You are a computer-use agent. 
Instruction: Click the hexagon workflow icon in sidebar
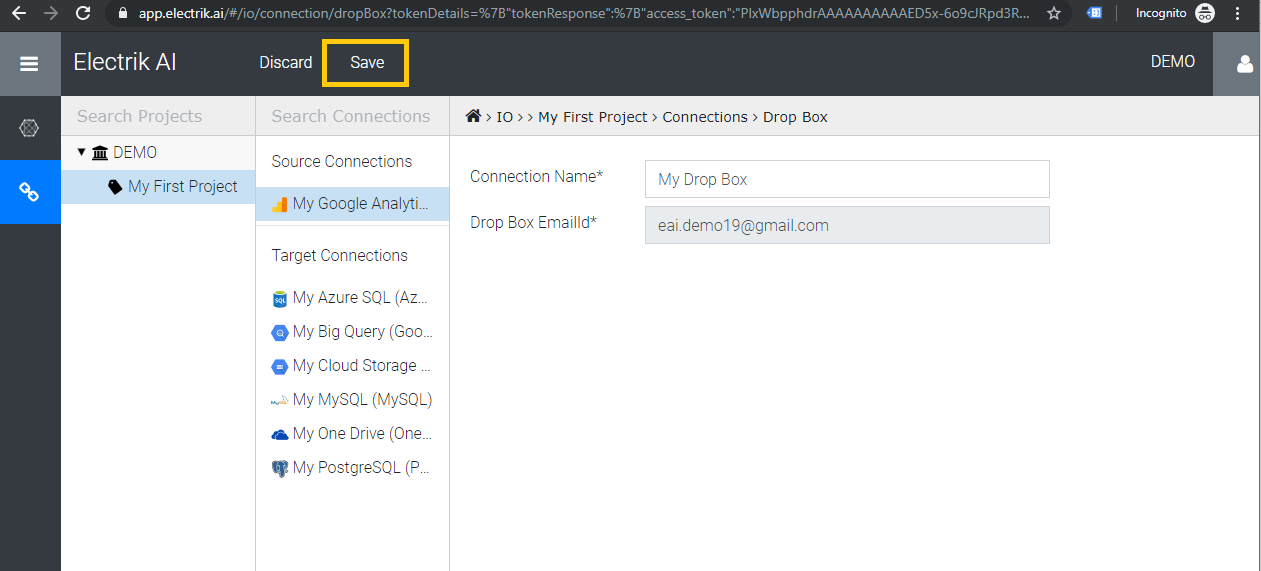pyautogui.click(x=29, y=128)
